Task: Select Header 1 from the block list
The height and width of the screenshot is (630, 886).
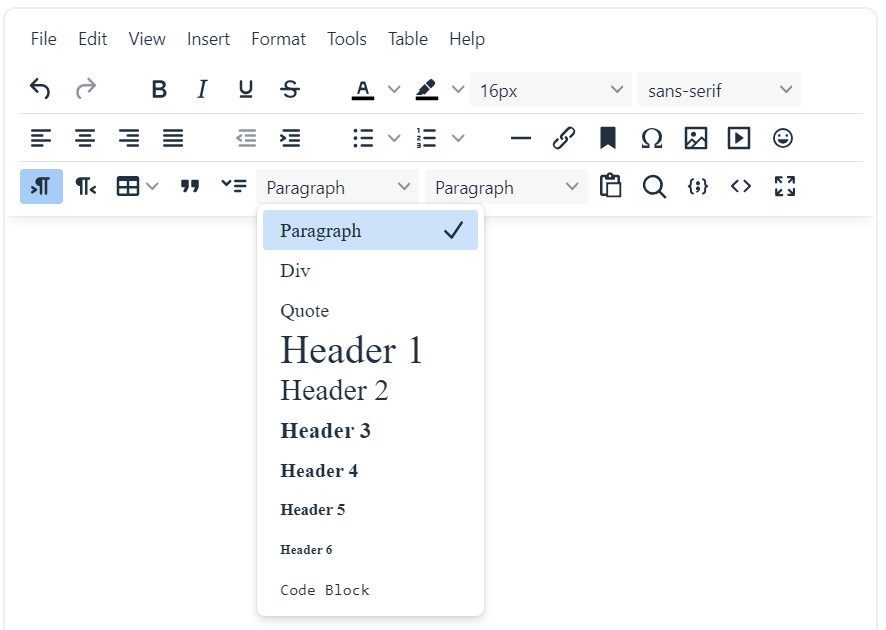Action: [352, 351]
